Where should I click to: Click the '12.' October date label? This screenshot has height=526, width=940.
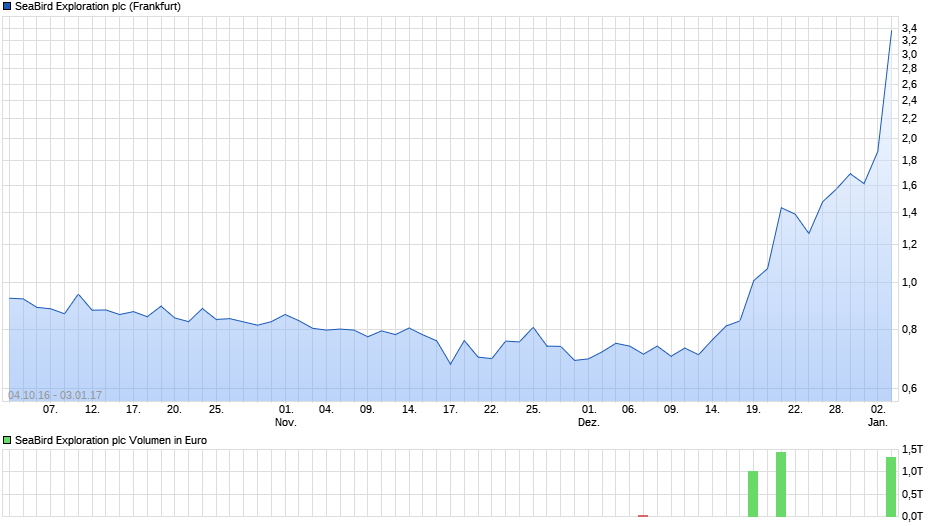tap(92, 409)
